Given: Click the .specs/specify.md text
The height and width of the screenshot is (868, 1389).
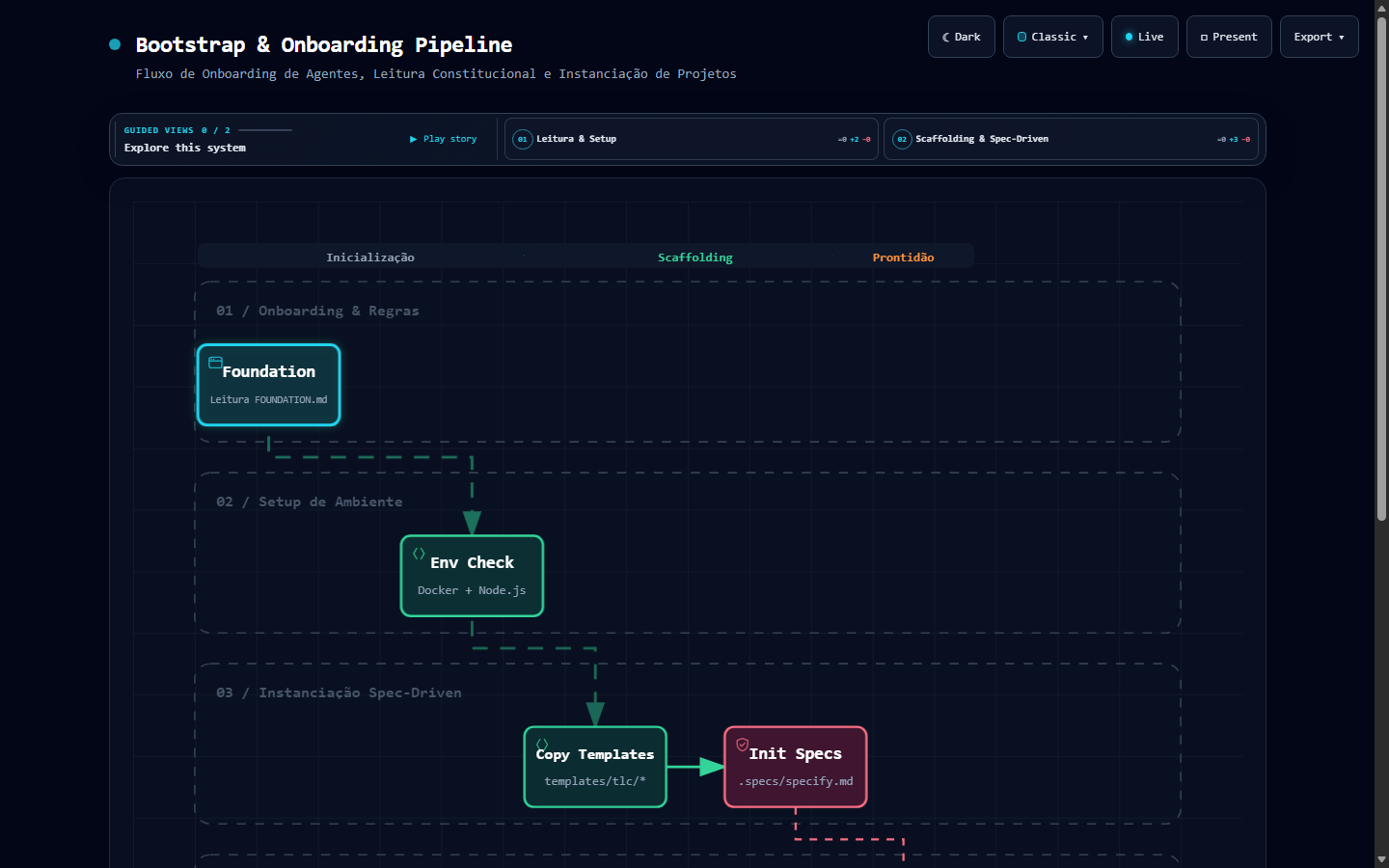Looking at the screenshot, I should click(x=796, y=781).
